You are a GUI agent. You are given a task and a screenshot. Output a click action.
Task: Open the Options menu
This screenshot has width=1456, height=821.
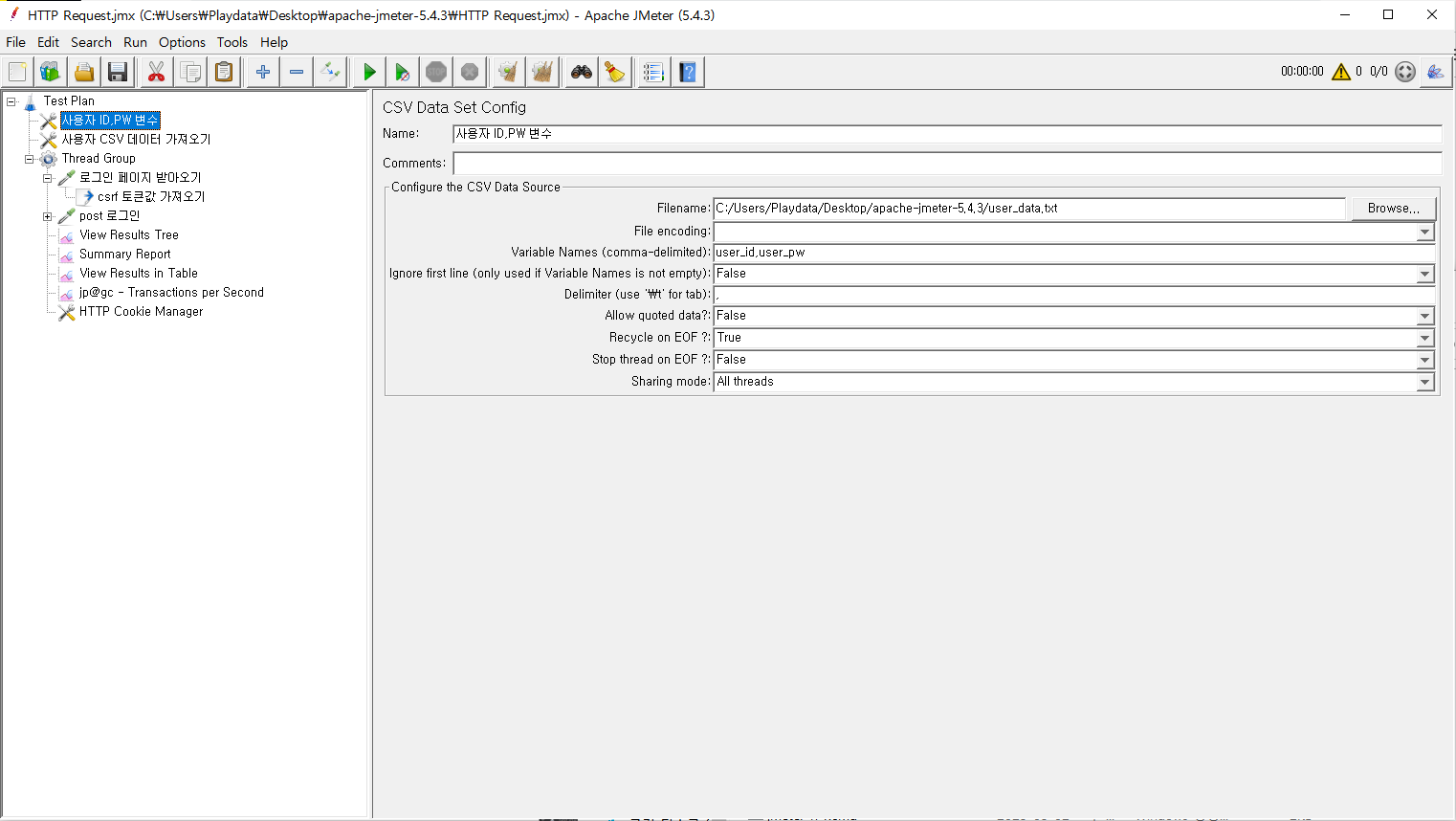182,42
